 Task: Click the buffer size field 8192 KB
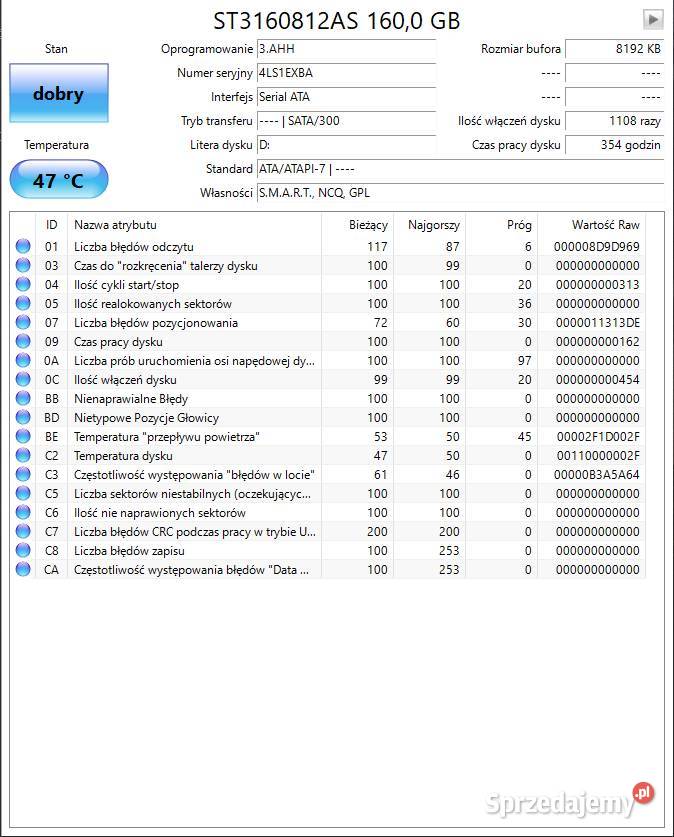(x=614, y=49)
